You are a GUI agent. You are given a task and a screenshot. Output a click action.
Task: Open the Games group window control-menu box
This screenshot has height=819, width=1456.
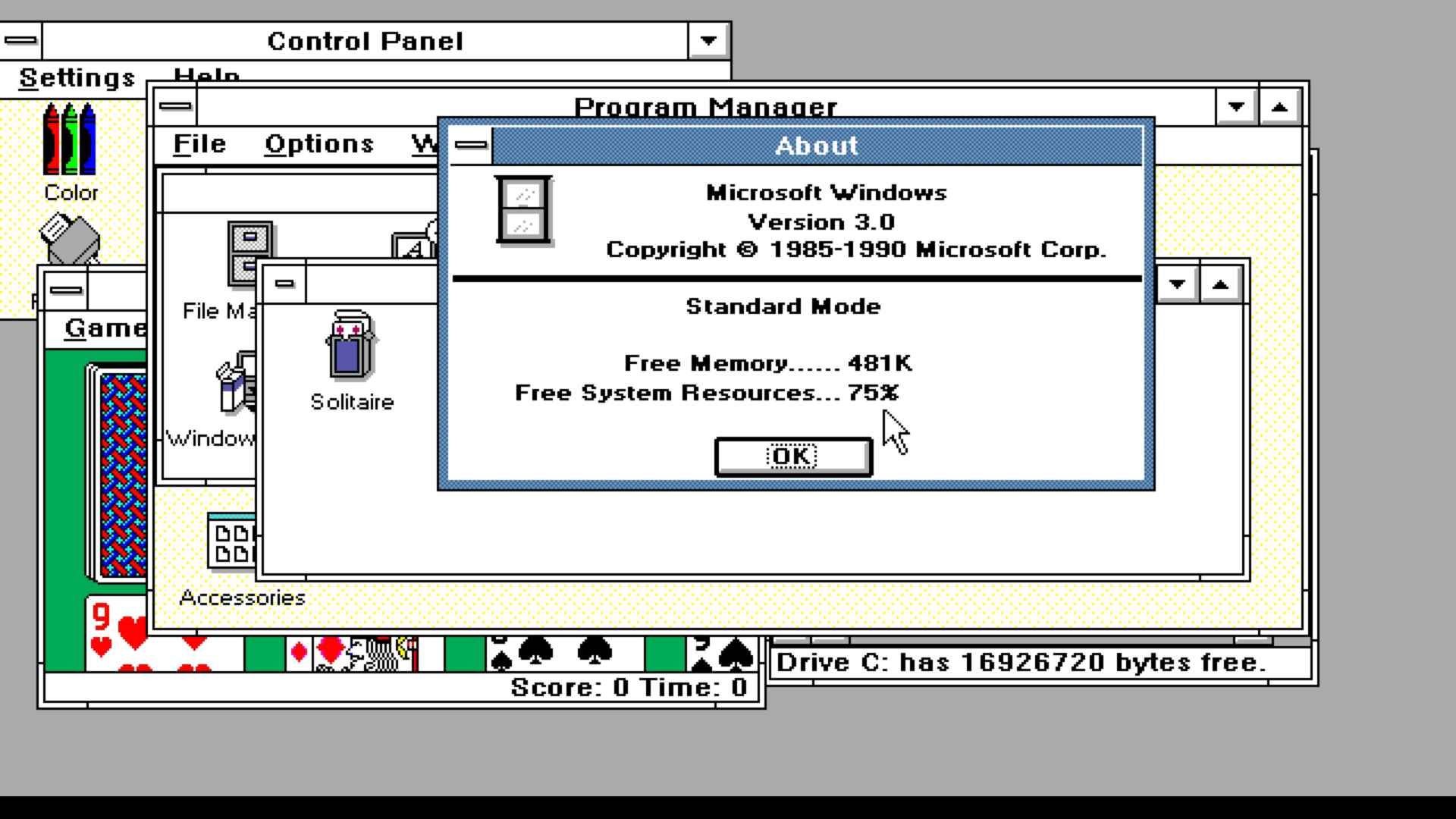(284, 284)
